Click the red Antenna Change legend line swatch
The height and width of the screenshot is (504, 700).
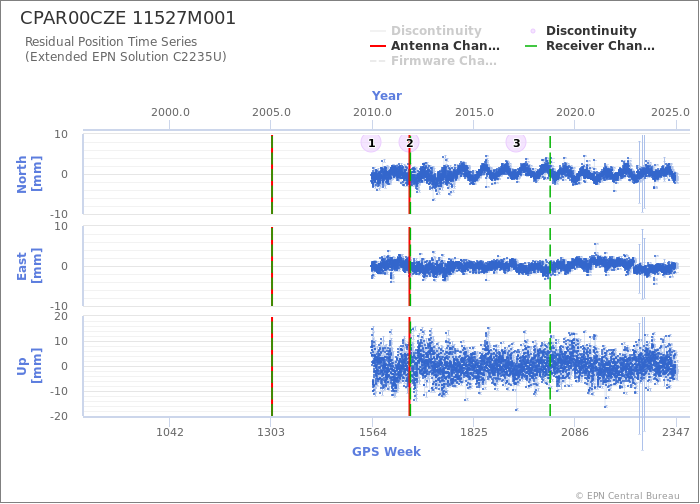(x=378, y=46)
